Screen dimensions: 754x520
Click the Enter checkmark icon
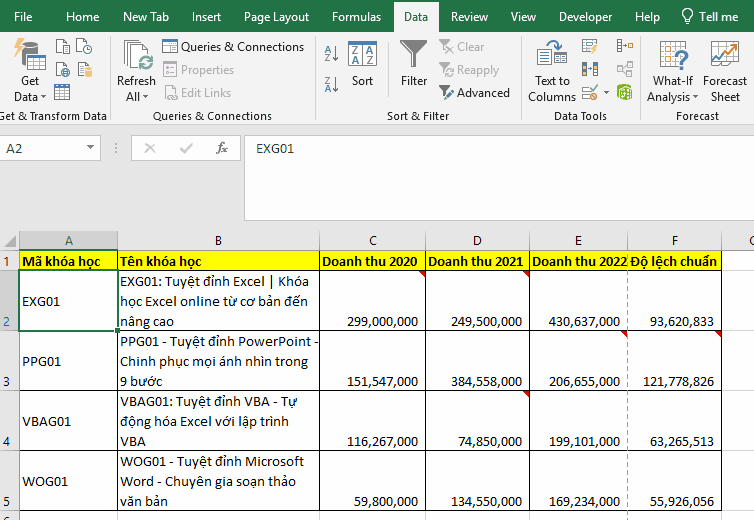(x=186, y=148)
